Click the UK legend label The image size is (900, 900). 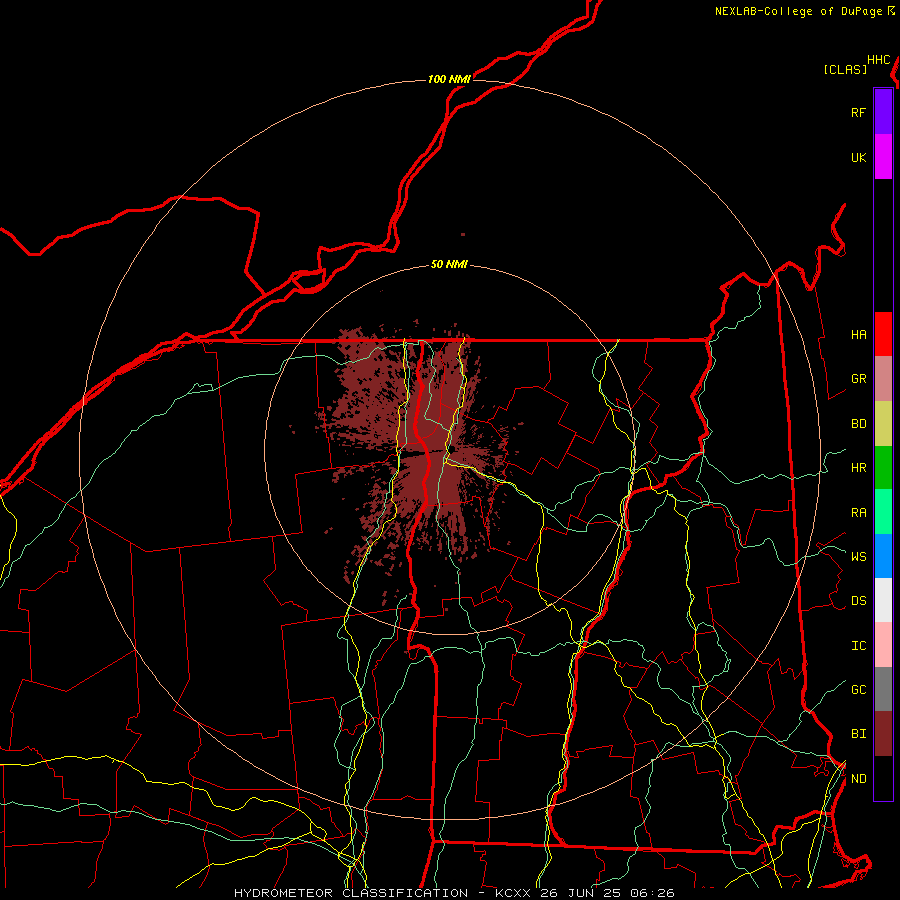click(858, 157)
